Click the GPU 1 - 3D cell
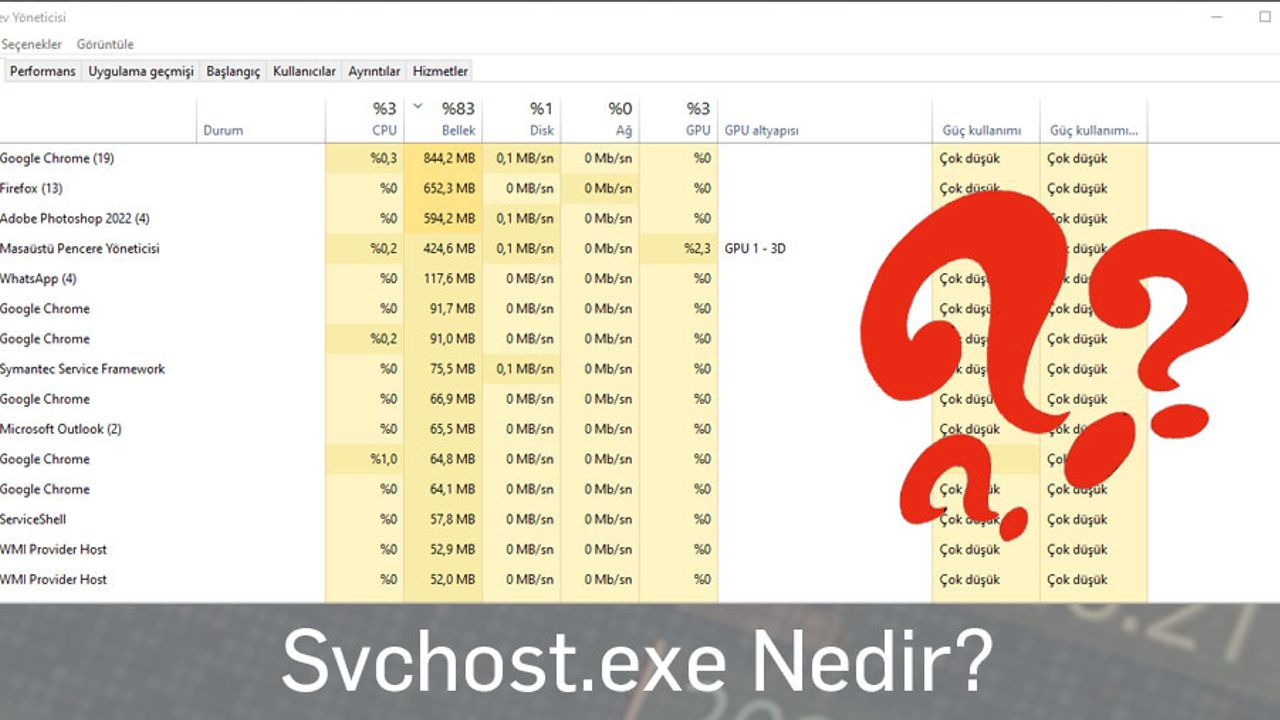Image resolution: width=1280 pixels, height=720 pixels. coord(825,248)
